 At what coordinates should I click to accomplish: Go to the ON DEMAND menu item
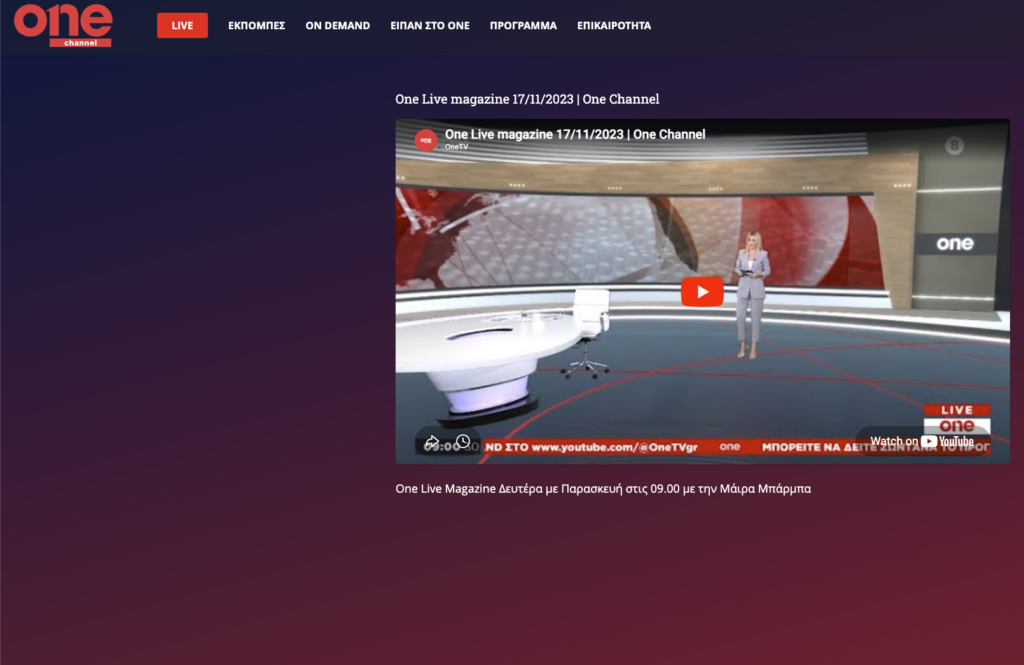(x=338, y=25)
